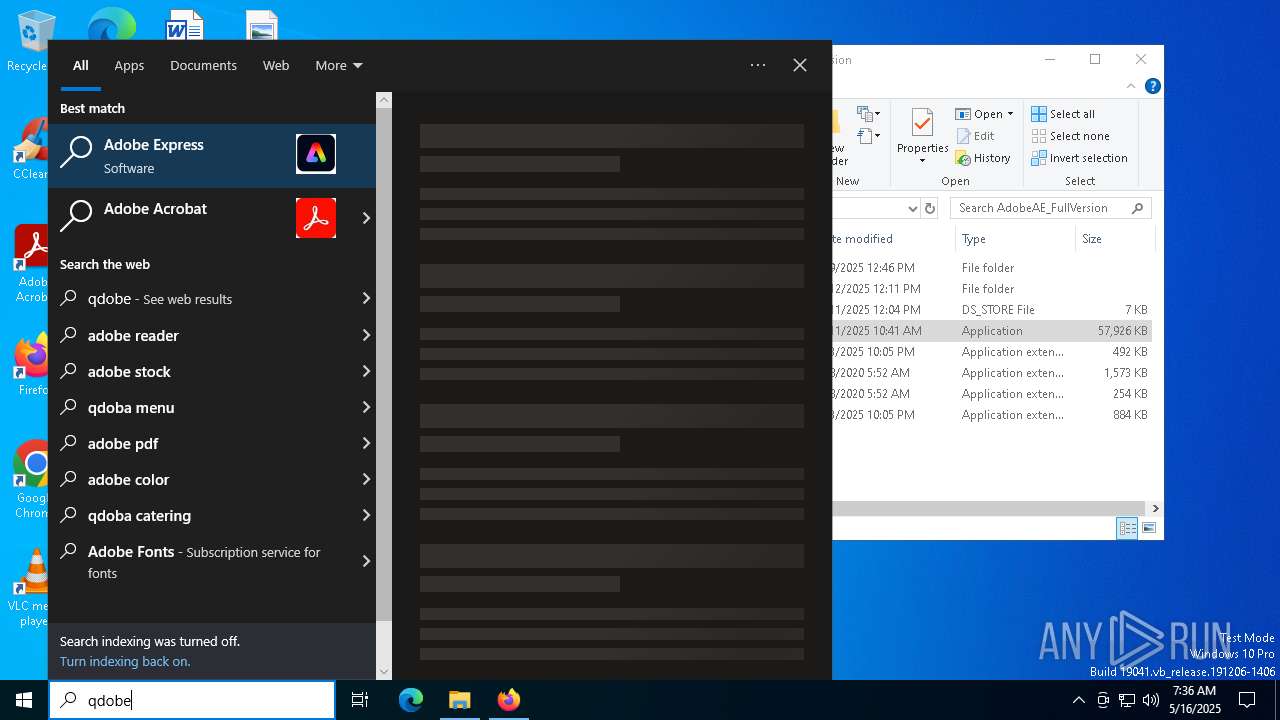This screenshot has width=1280, height=720.
Task: Click Select all in Explorer ribbon
Action: click(1063, 114)
